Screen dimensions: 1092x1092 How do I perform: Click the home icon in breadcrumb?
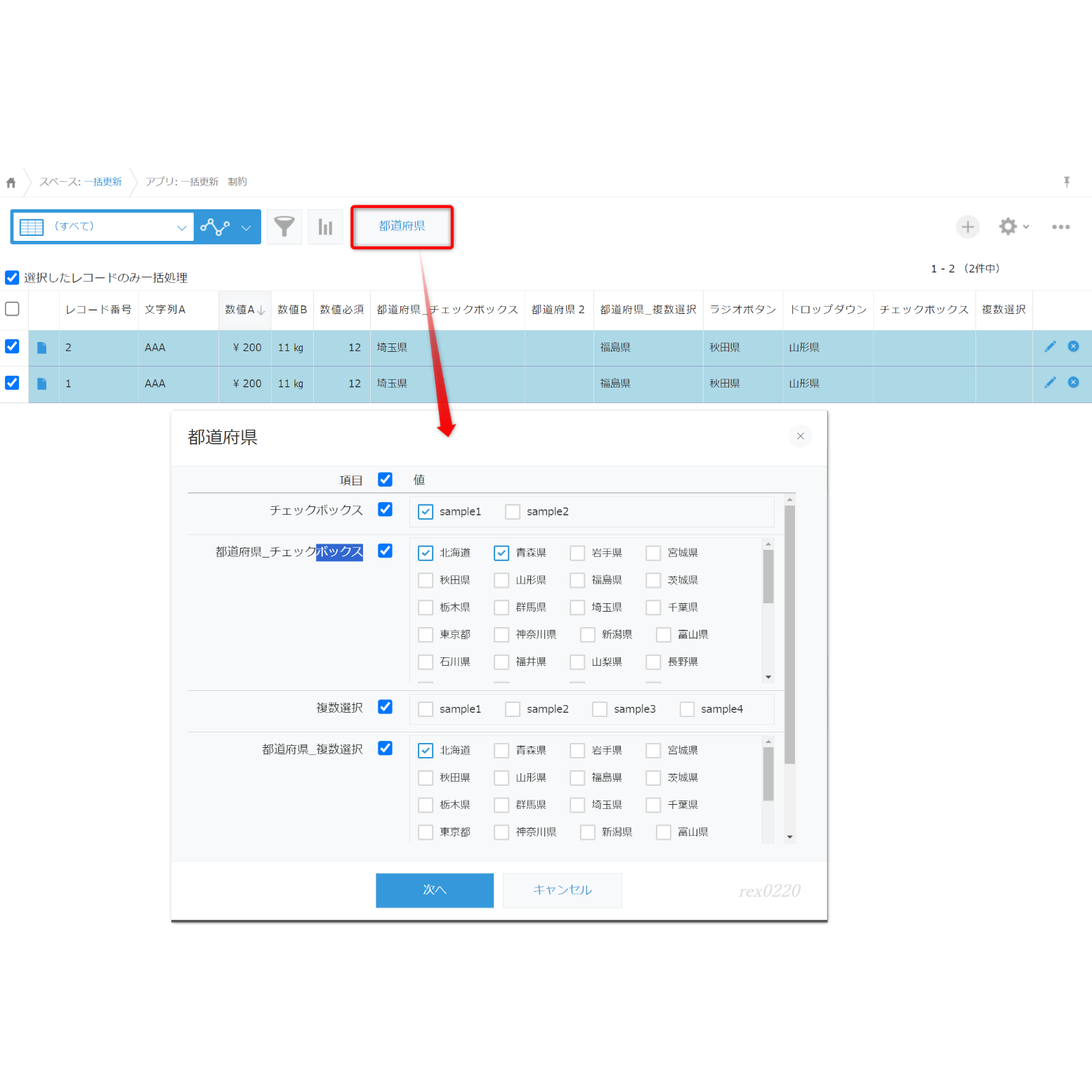(x=11, y=183)
